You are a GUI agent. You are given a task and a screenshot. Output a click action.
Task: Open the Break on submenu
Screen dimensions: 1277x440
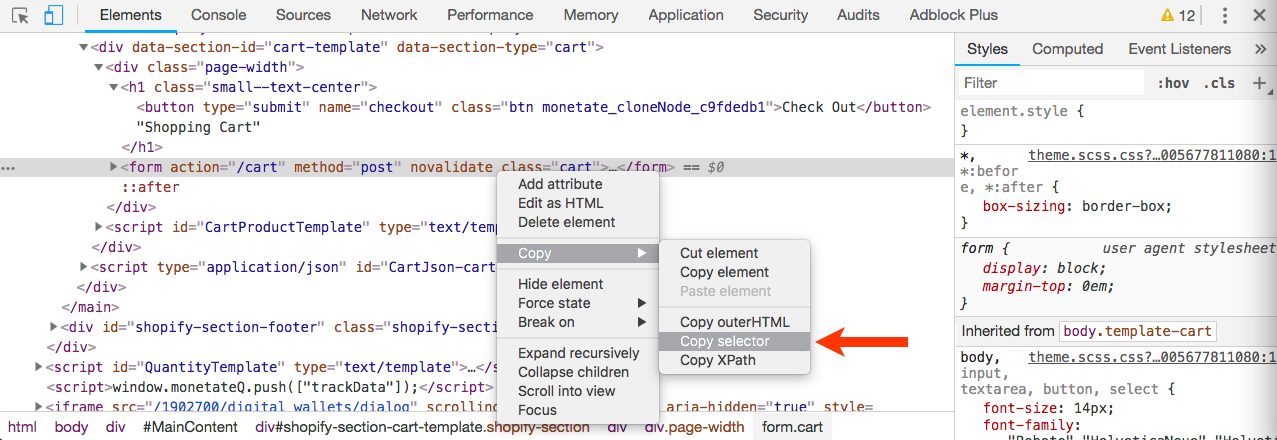[578, 322]
